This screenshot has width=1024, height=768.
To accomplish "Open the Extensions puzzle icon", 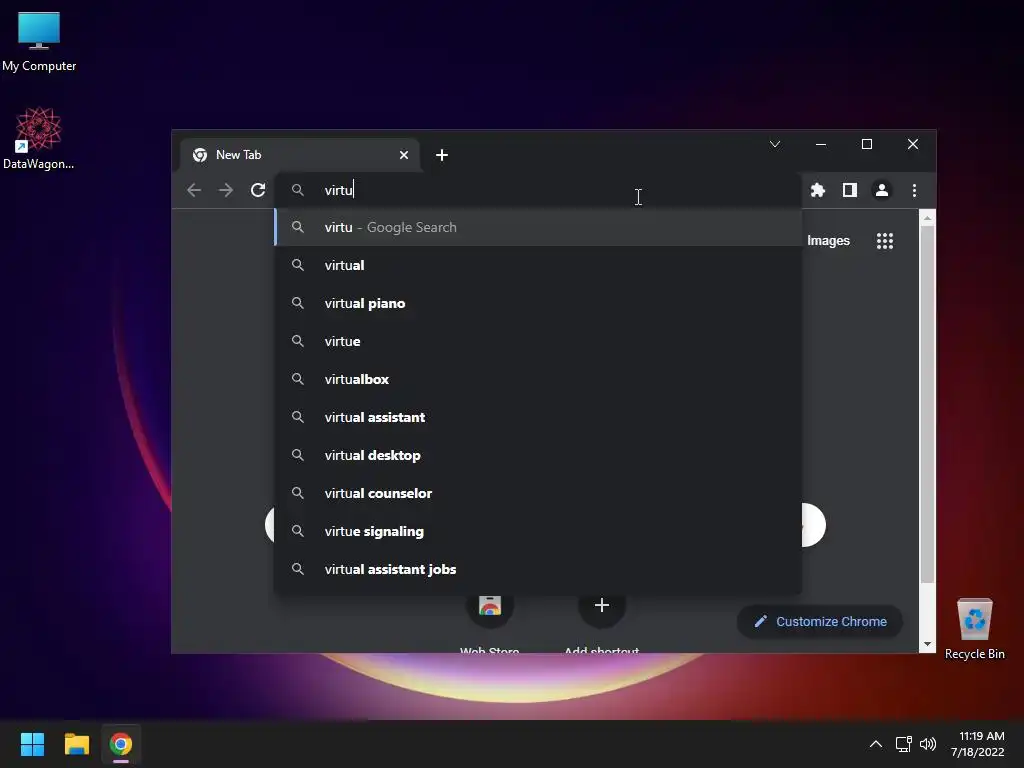I will tap(818, 190).
